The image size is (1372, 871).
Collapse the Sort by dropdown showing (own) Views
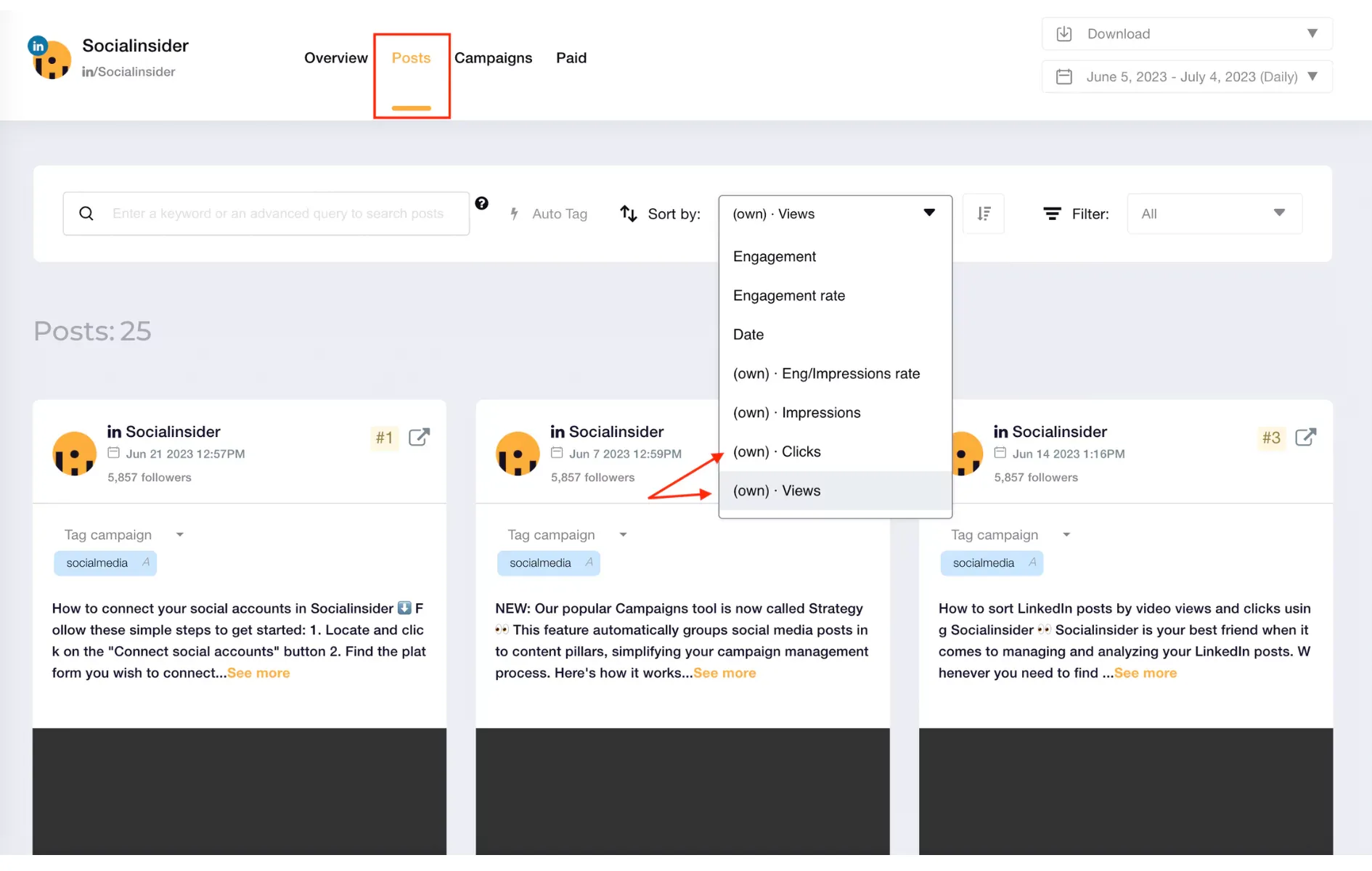[835, 214]
